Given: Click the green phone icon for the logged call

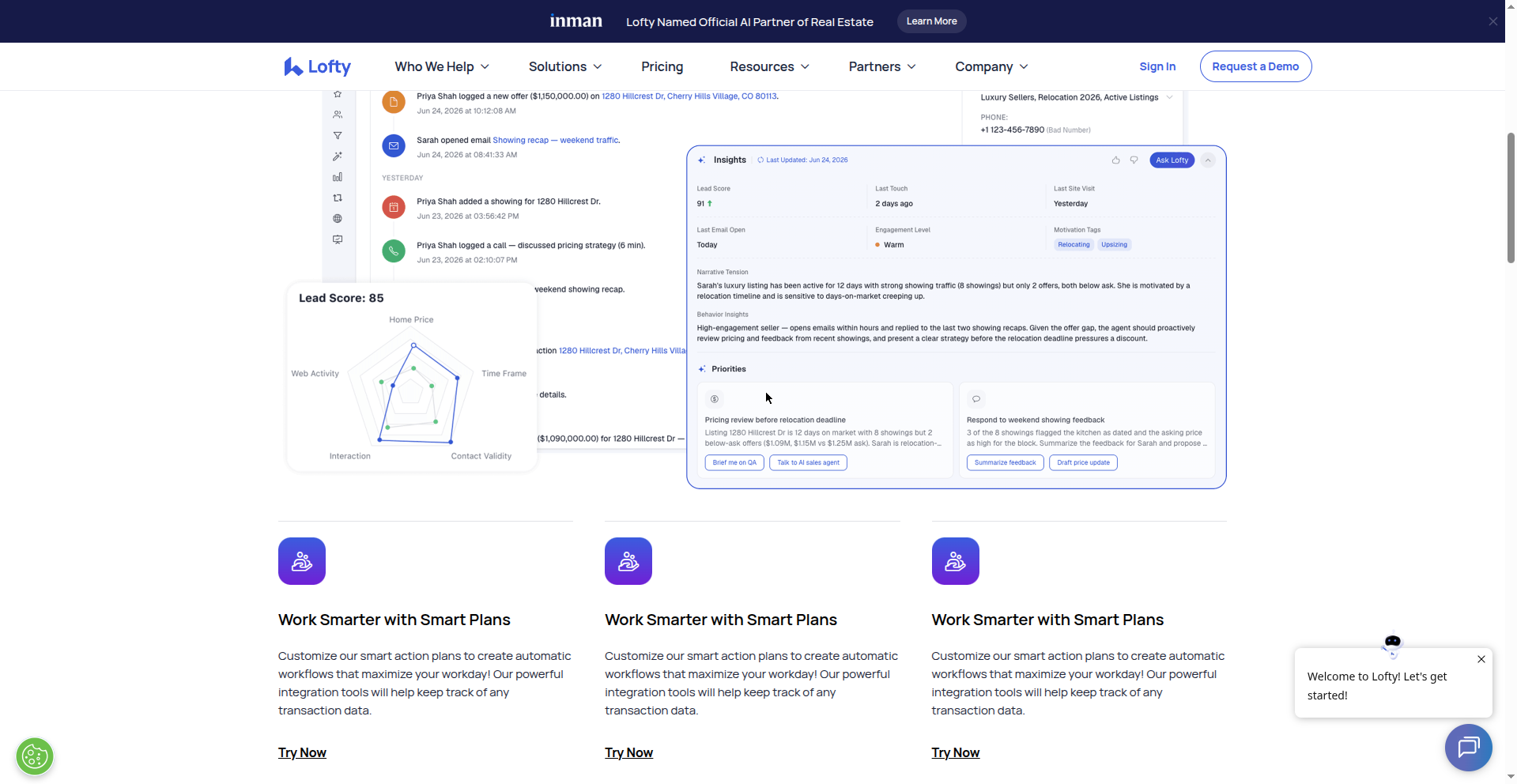Looking at the screenshot, I should (x=394, y=251).
